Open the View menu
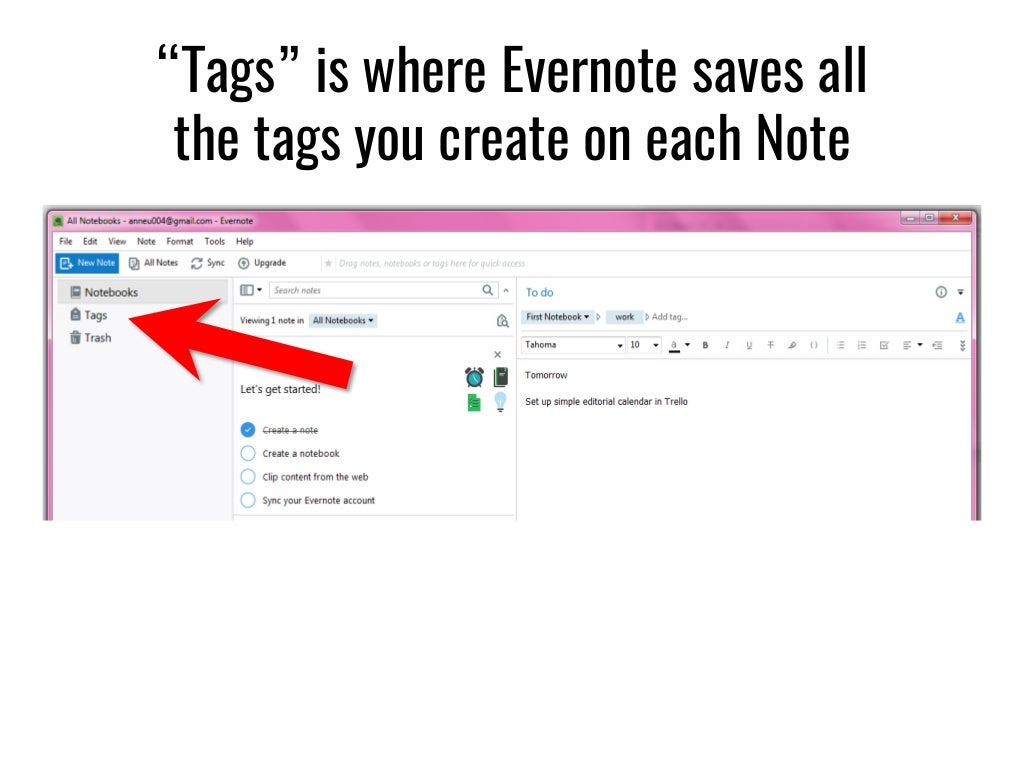Viewport: 1024px width, 768px height. pos(117,241)
